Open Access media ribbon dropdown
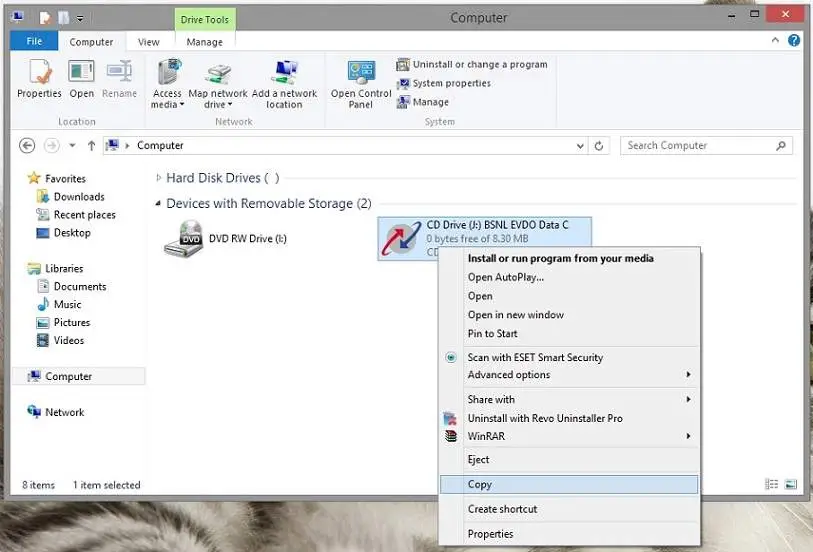The height and width of the screenshot is (552, 813). [x=167, y=83]
